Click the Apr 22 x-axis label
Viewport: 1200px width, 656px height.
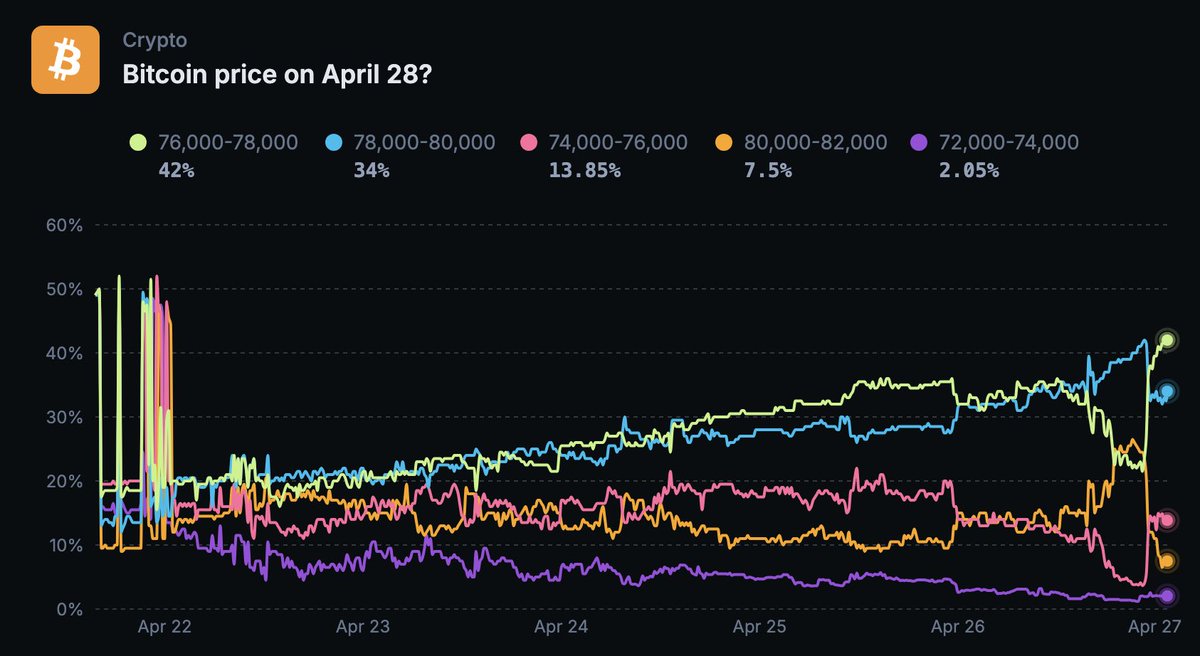tap(166, 627)
